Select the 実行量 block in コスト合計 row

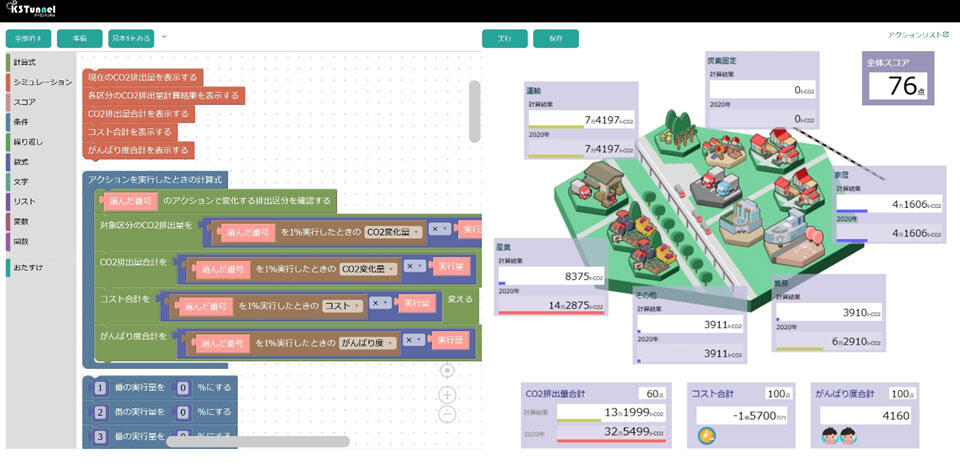418,304
